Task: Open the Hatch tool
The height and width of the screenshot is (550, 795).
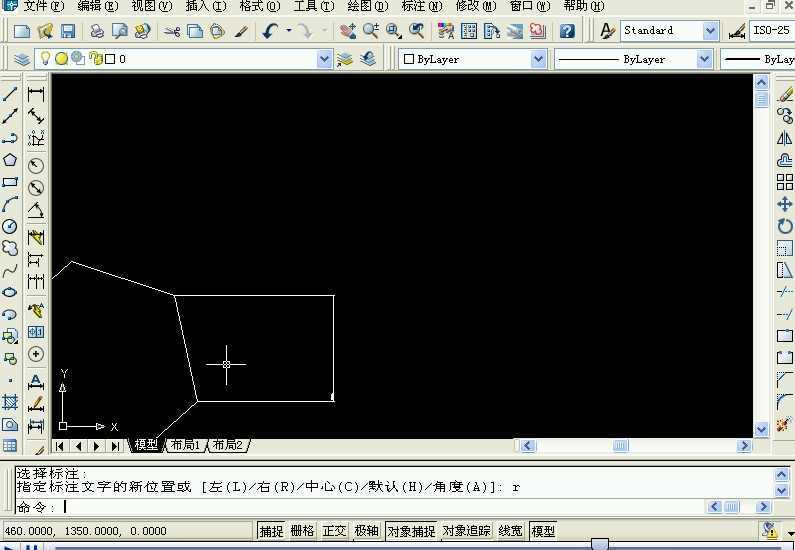Action: [10, 402]
